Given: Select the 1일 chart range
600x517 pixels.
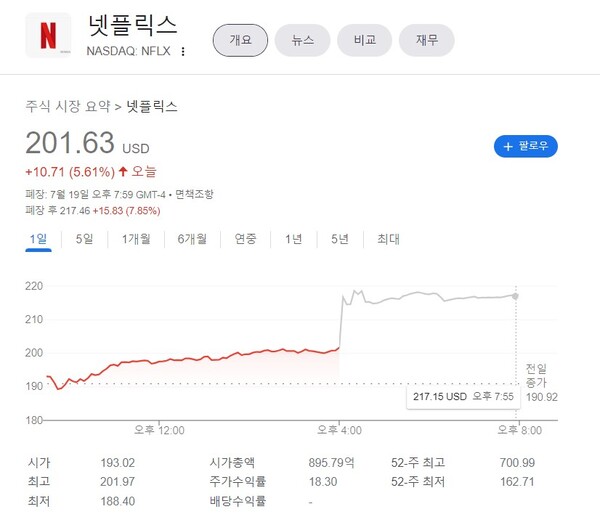Looking at the screenshot, I should click(39, 239).
